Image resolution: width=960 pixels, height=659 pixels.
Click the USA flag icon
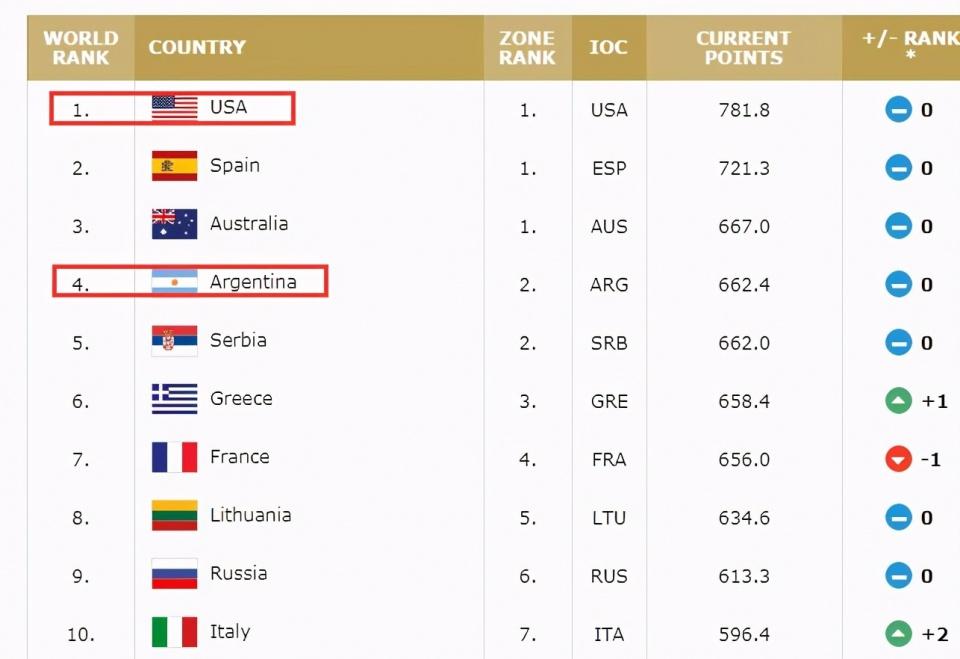click(174, 108)
